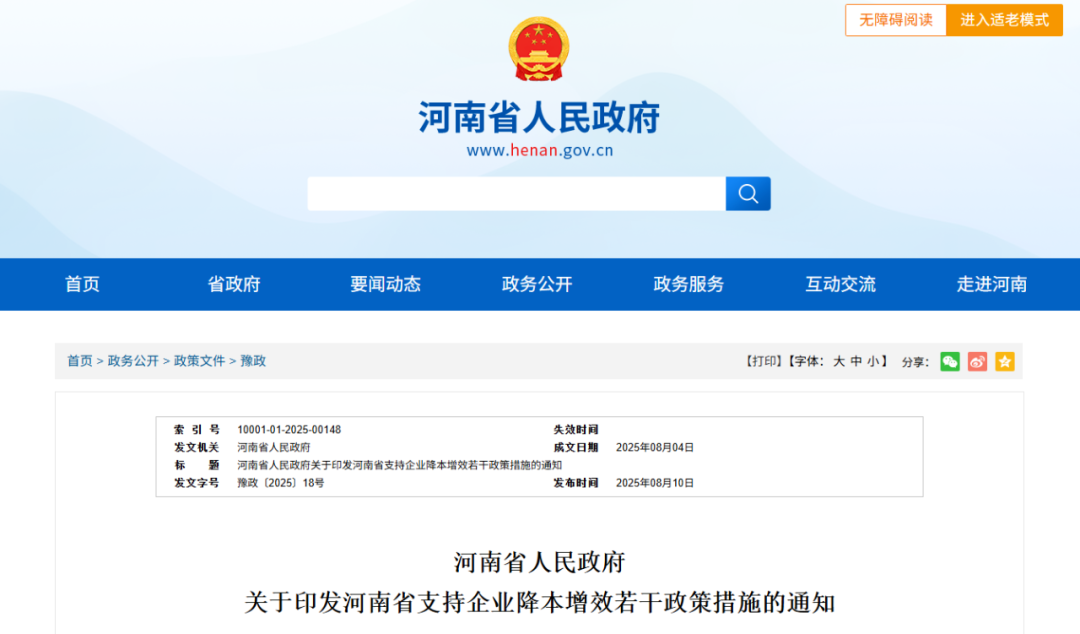The width and height of the screenshot is (1080, 634).
Task: Open the 省政府 section
Action: pos(233,284)
